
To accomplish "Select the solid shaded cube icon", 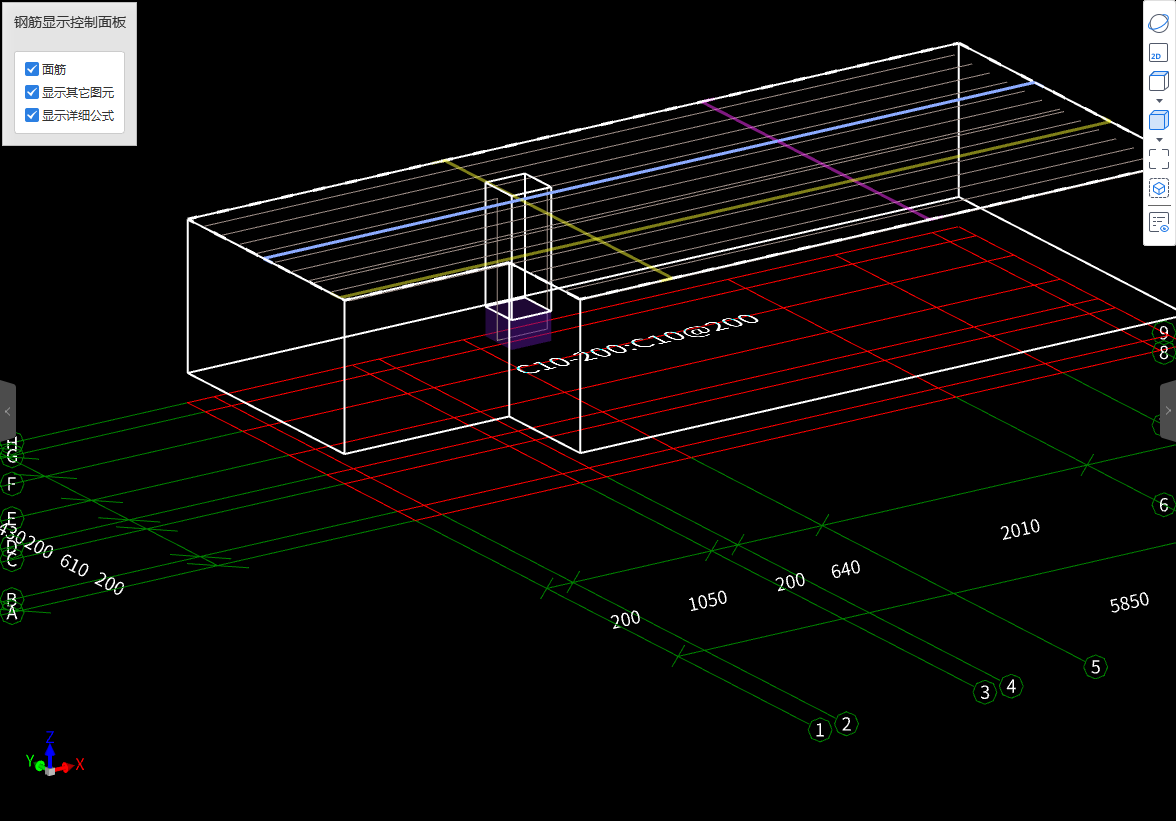I will tap(1159, 120).
